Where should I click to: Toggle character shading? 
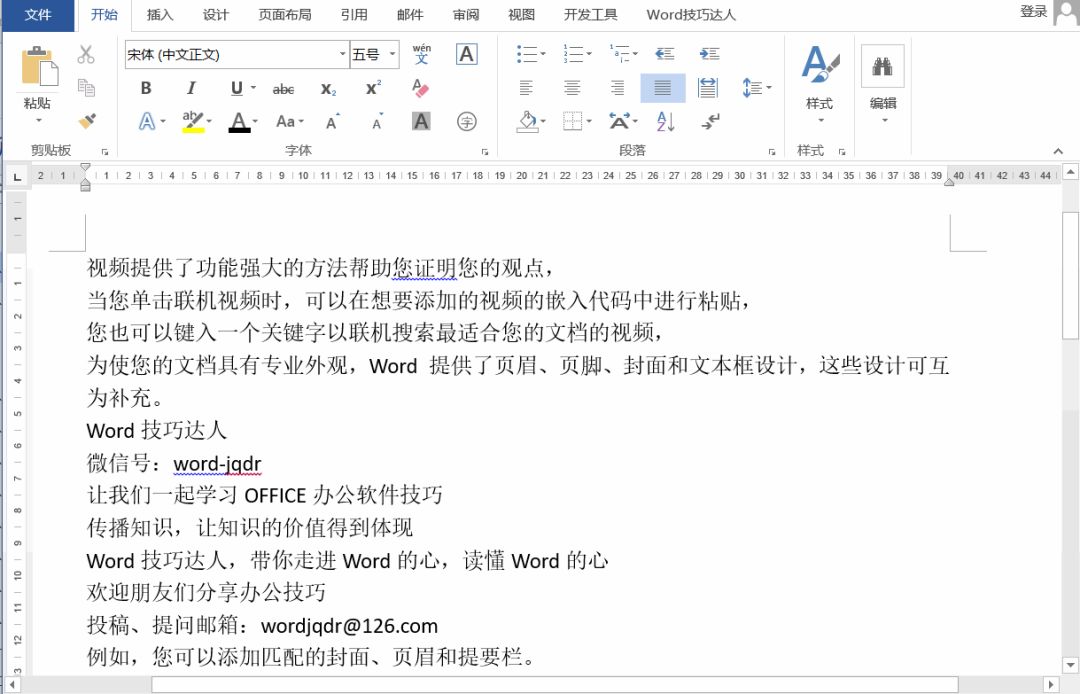tap(421, 122)
